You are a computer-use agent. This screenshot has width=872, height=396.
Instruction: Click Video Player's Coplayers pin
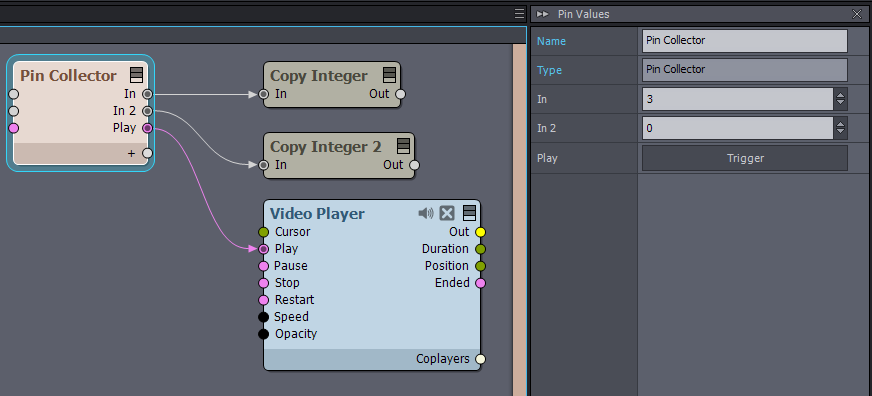click(480, 359)
